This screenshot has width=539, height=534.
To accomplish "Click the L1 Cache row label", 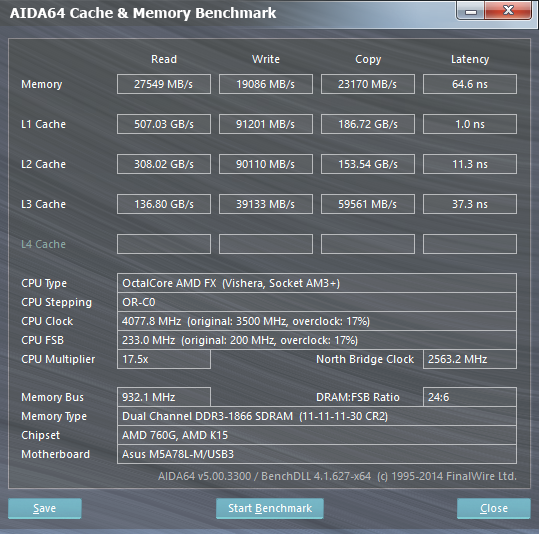I will point(43,124).
